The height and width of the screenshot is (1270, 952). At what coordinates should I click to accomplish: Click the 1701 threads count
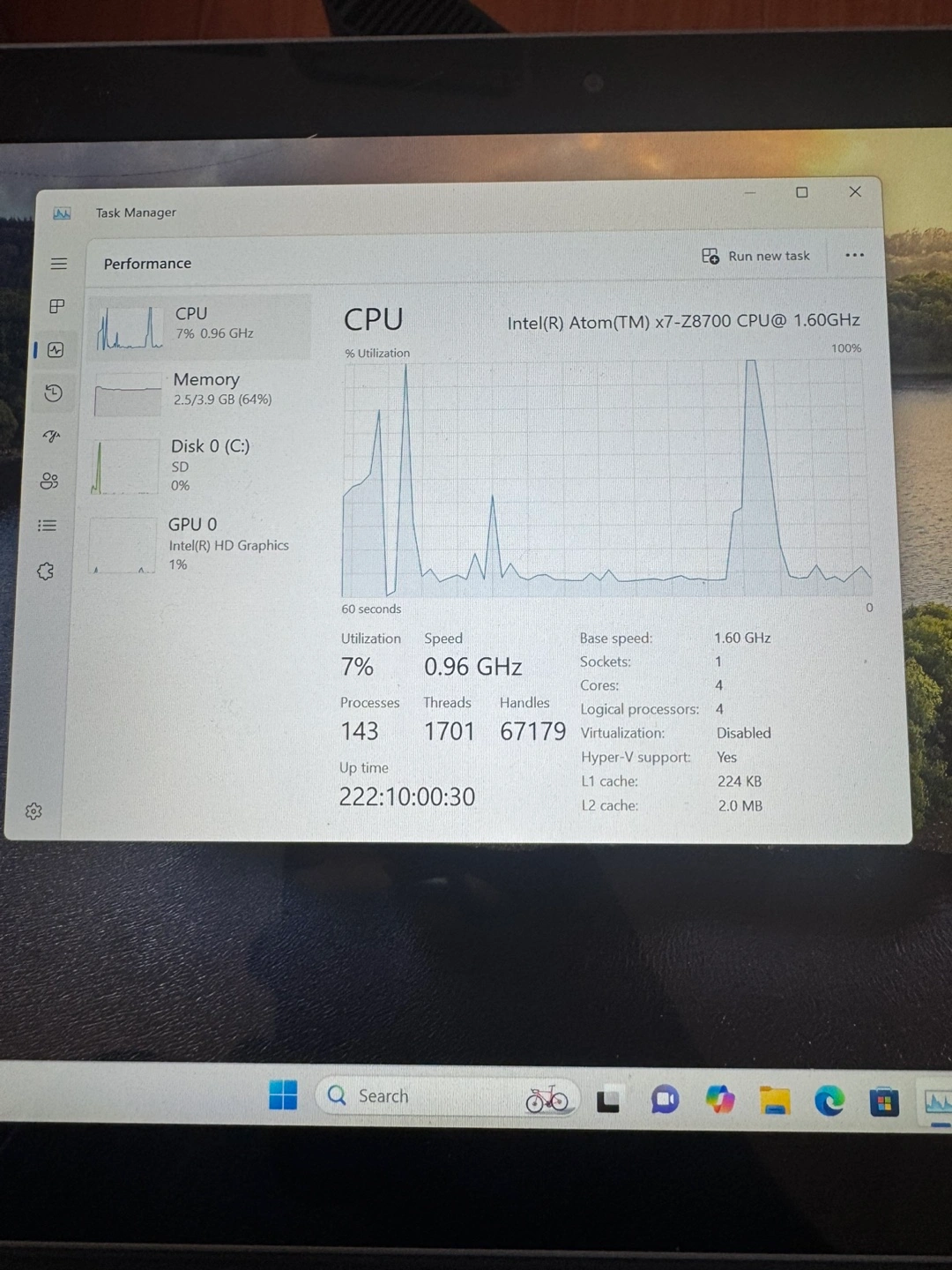[449, 731]
